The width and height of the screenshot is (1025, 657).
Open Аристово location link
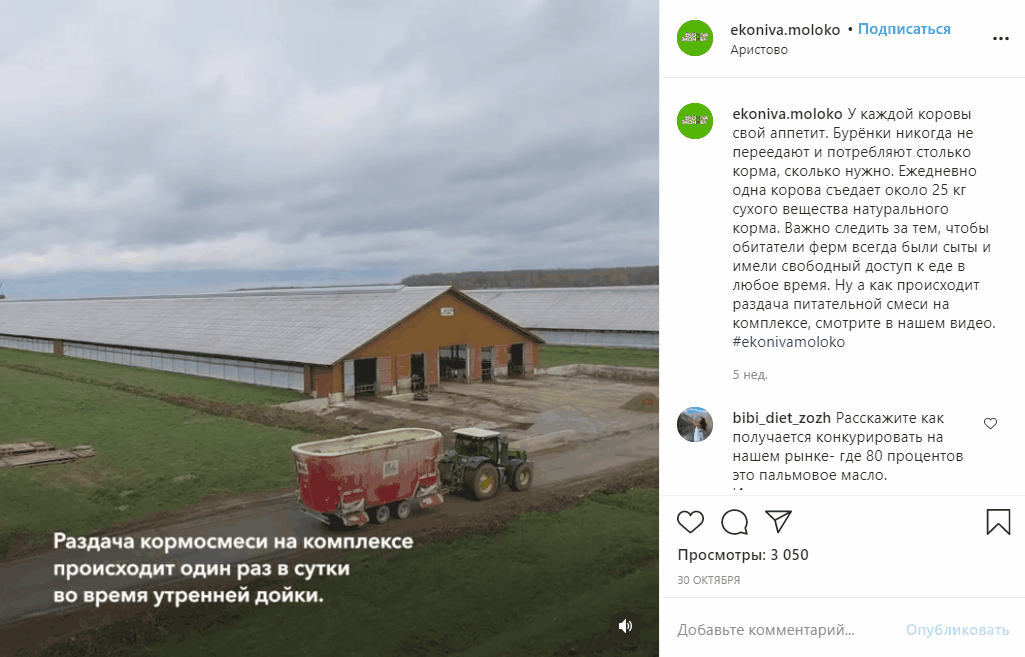759,50
